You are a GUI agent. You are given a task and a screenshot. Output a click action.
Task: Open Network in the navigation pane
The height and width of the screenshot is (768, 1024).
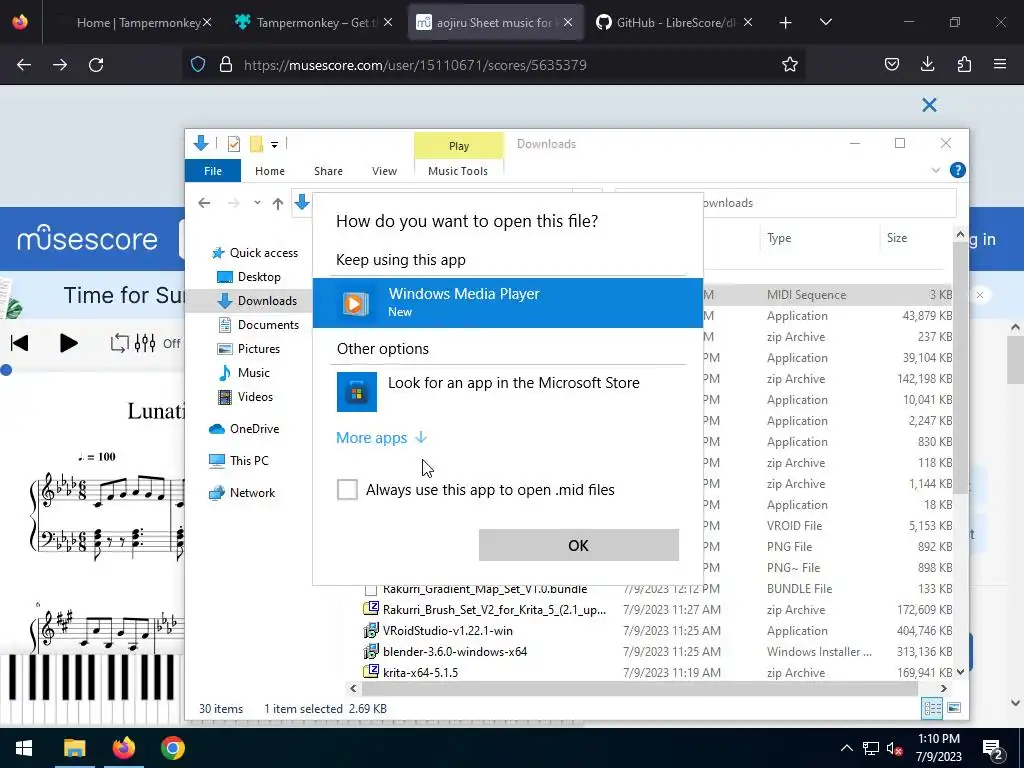242,493
